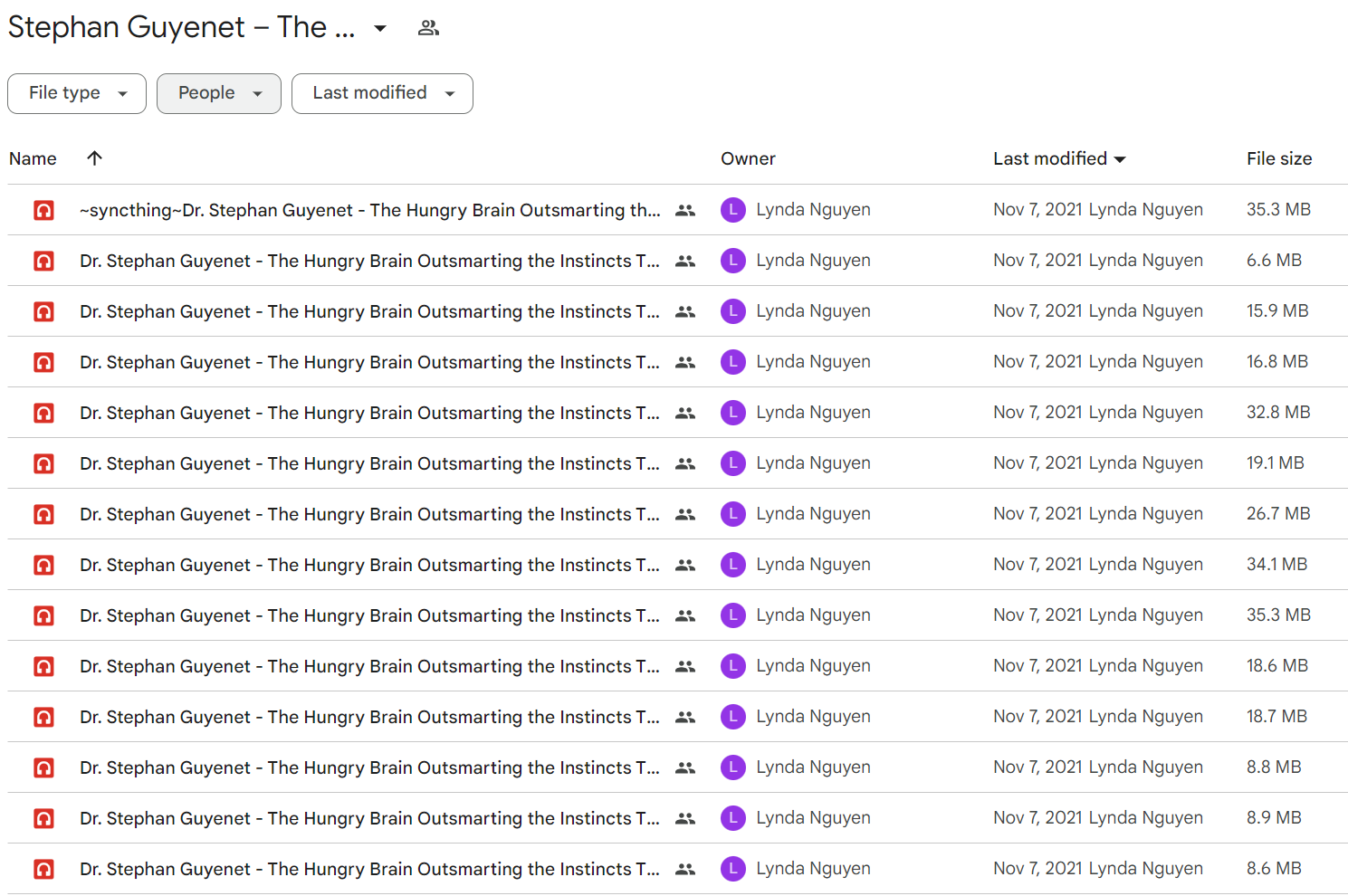Select the file name in the 8.6 MB row
Viewport: 1348px width, 896px height.
(370, 869)
